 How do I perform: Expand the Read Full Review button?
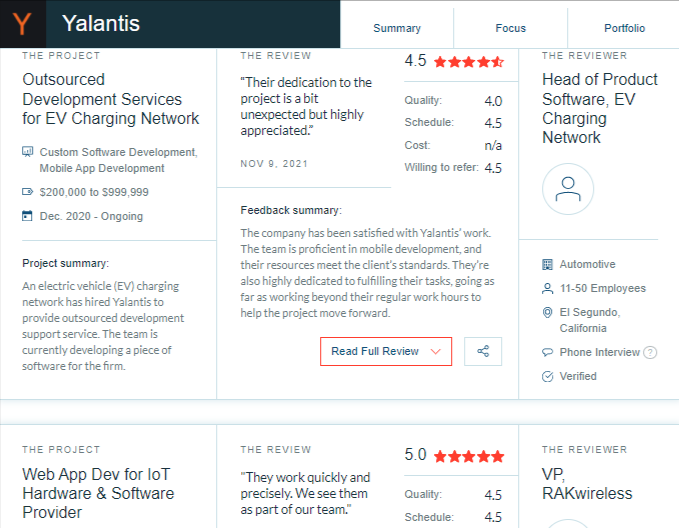(x=386, y=351)
